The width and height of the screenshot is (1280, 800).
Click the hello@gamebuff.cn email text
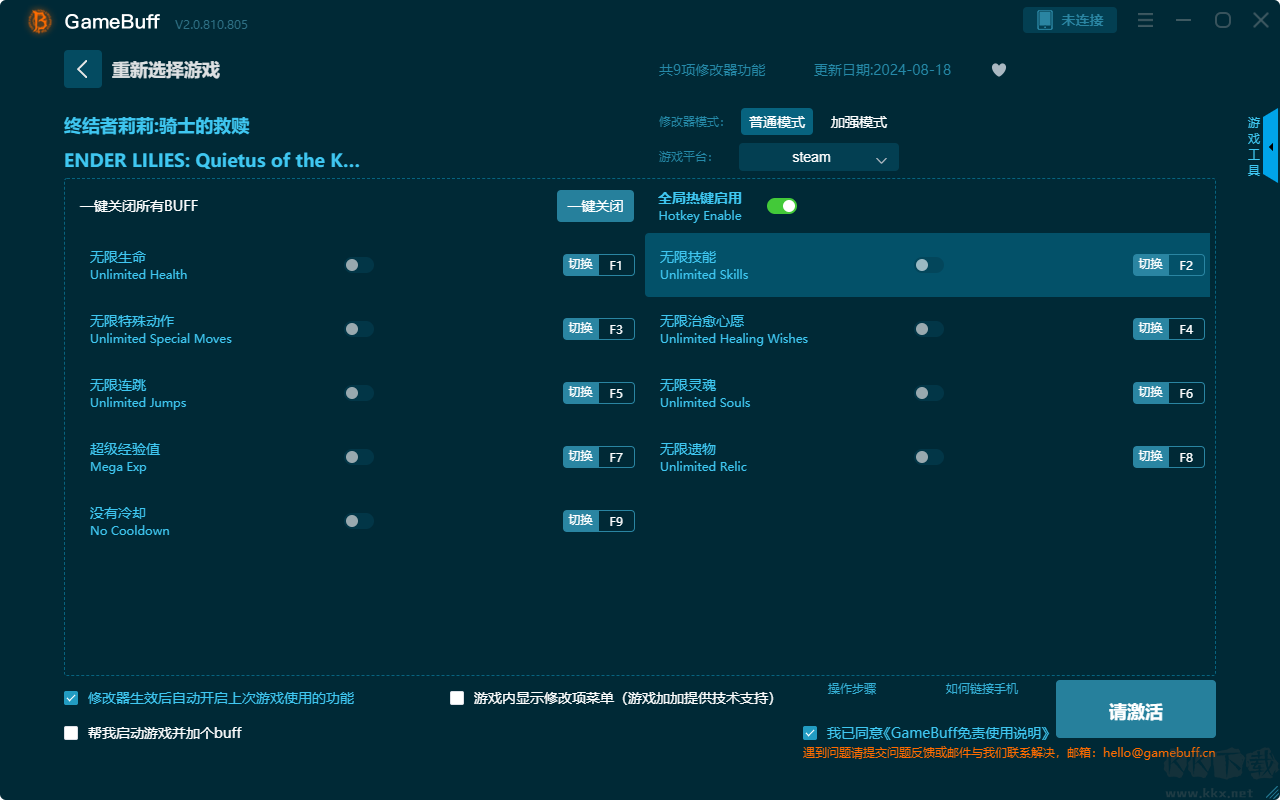point(1159,753)
